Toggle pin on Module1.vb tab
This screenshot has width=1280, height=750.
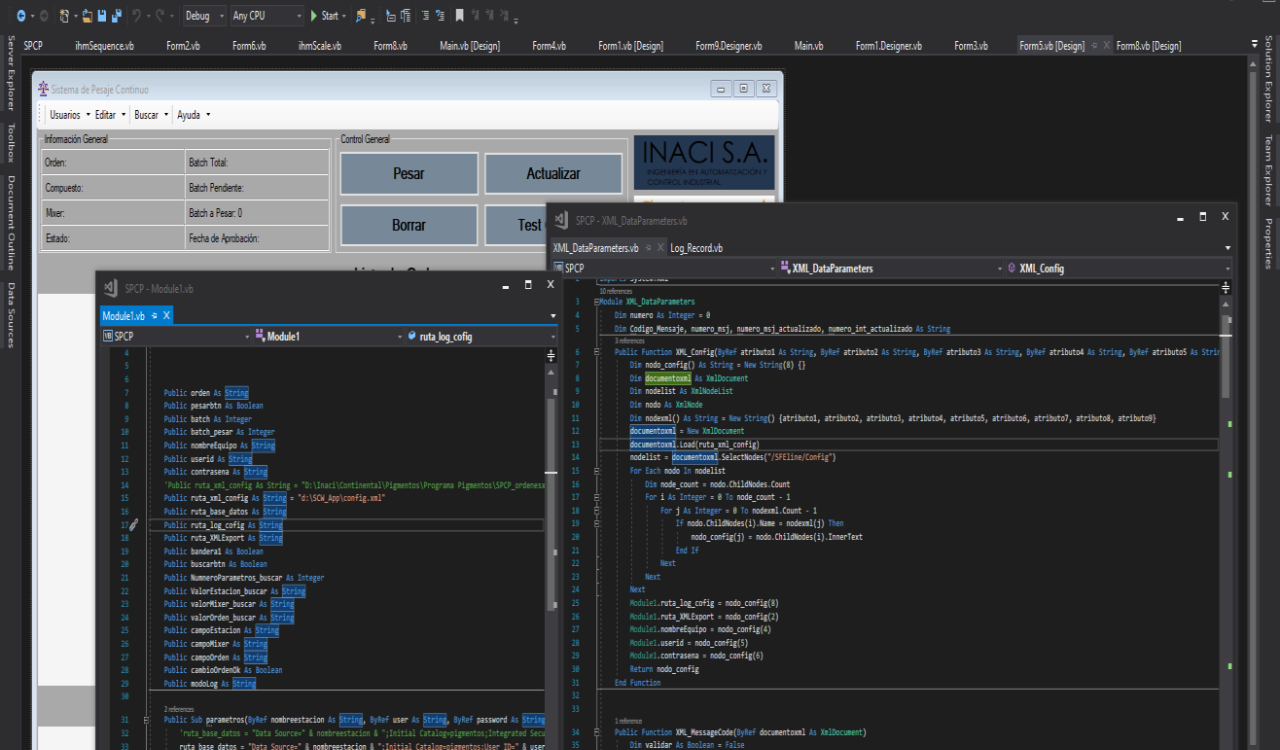tap(155, 316)
